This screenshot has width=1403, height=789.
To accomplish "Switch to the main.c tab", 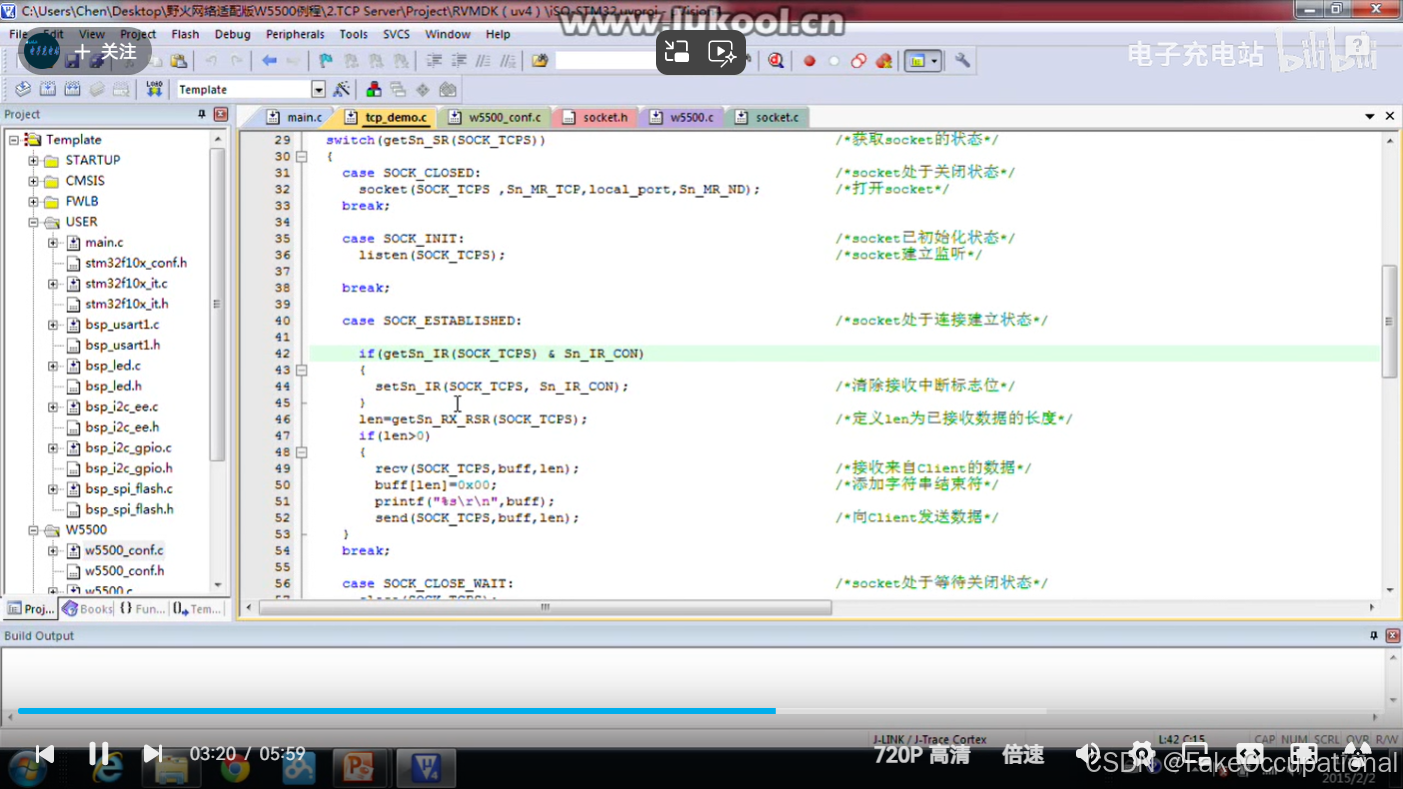I will click(x=296, y=117).
